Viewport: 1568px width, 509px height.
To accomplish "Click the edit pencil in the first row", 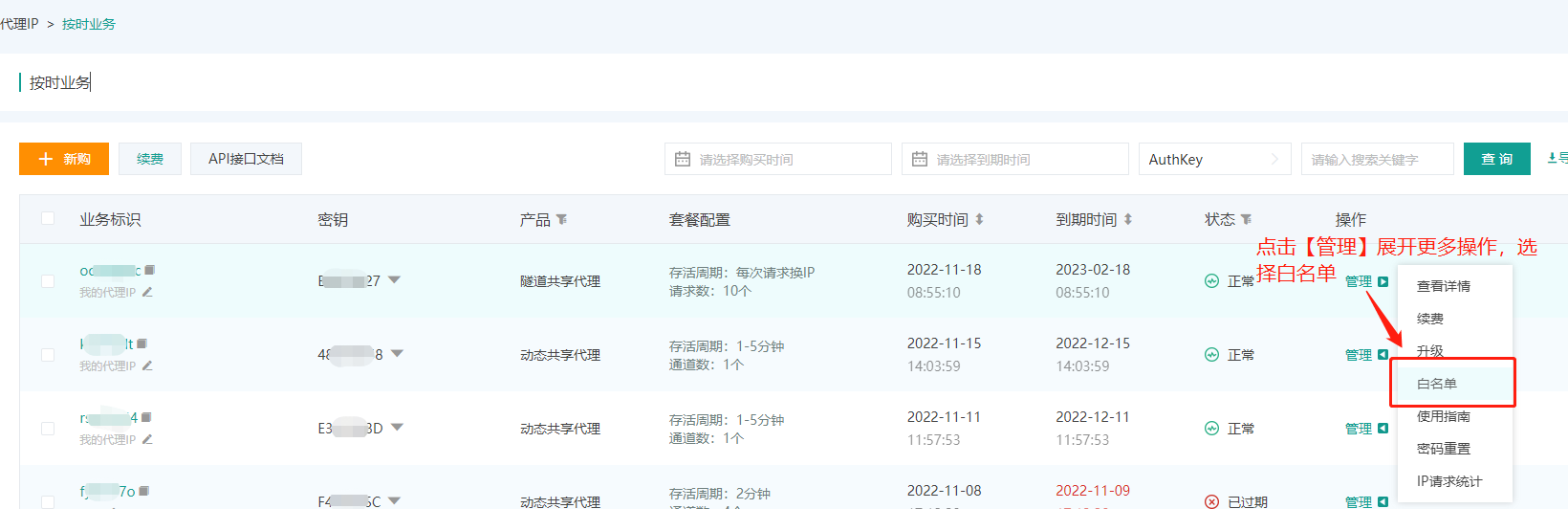I will (147, 292).
